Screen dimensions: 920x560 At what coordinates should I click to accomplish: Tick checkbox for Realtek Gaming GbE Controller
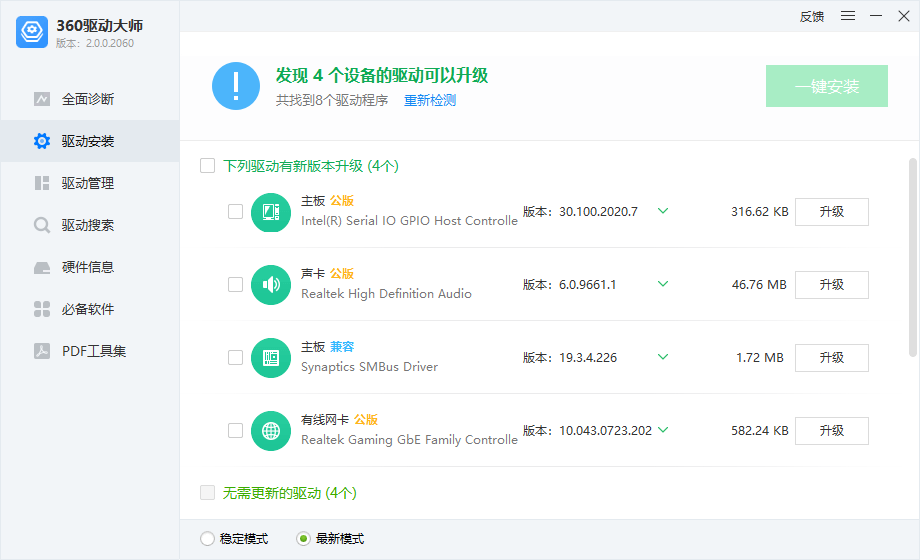[x=235, y=430]
